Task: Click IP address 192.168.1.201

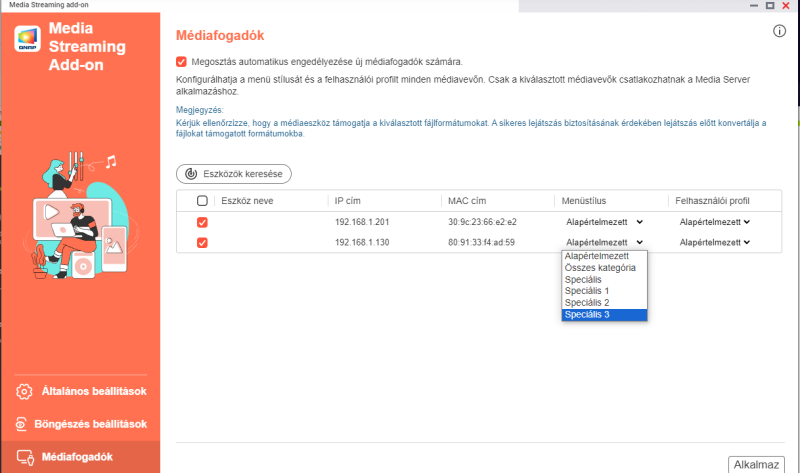Action: coord(362,222)
